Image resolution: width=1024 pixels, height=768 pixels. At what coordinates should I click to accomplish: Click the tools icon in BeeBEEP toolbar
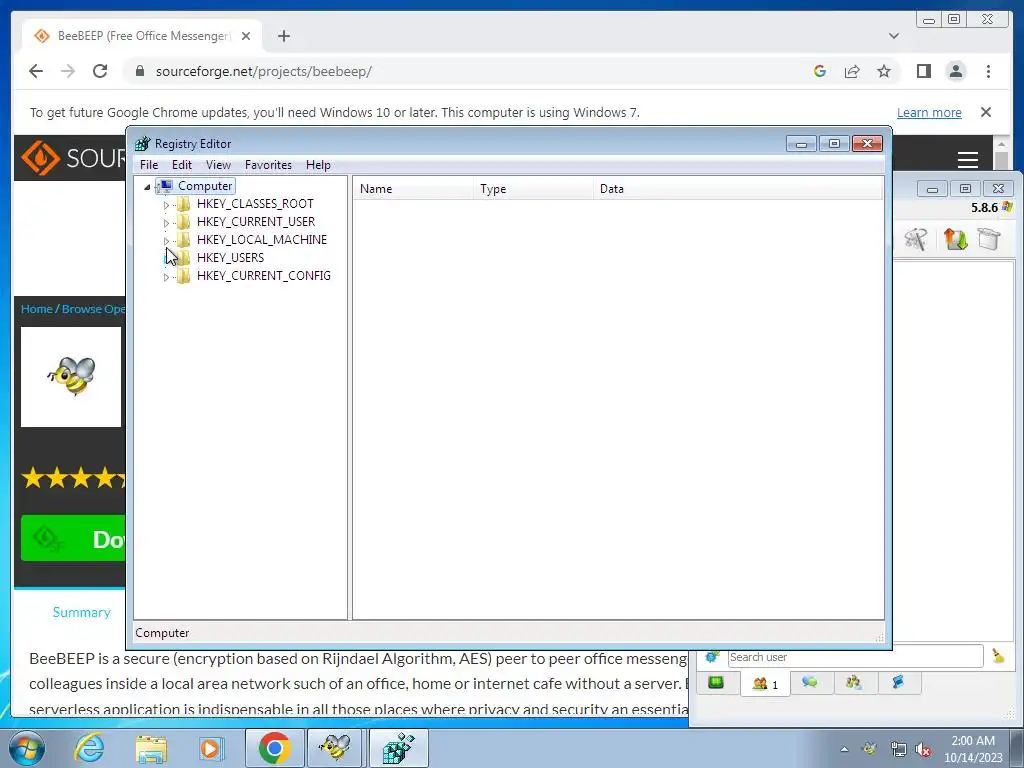tap(916, 239)
